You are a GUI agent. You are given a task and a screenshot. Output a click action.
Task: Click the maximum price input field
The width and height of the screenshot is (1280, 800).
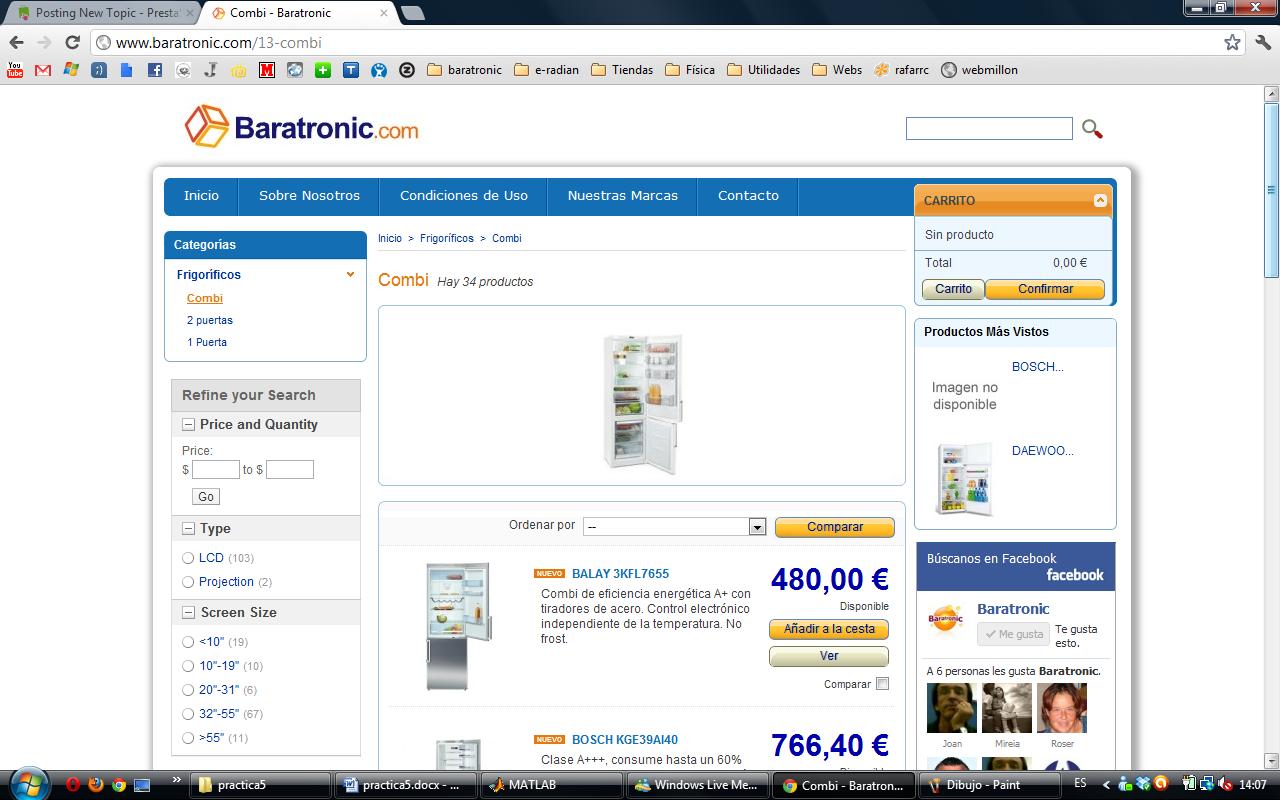[x=290, y=470]
